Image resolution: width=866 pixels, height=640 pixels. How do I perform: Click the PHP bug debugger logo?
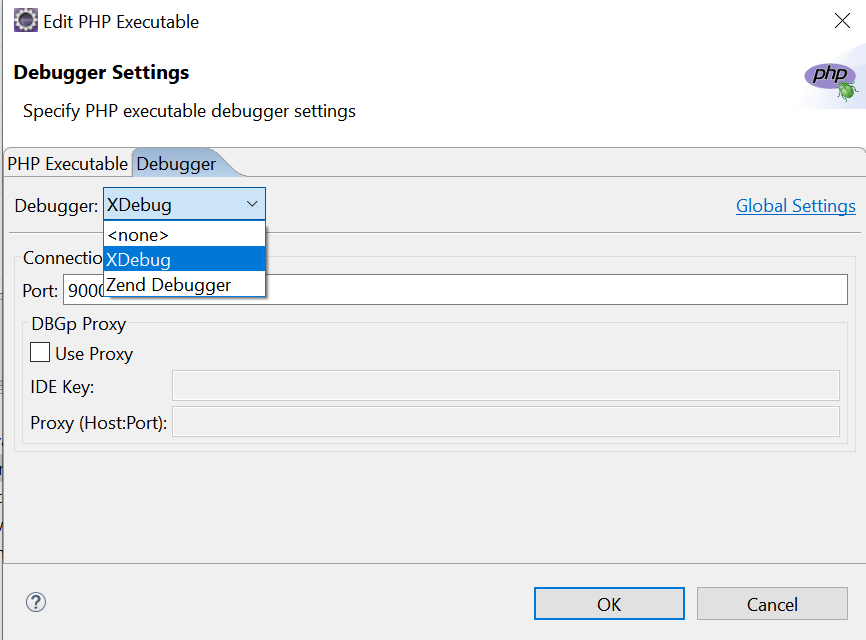[x=831, y=81]
